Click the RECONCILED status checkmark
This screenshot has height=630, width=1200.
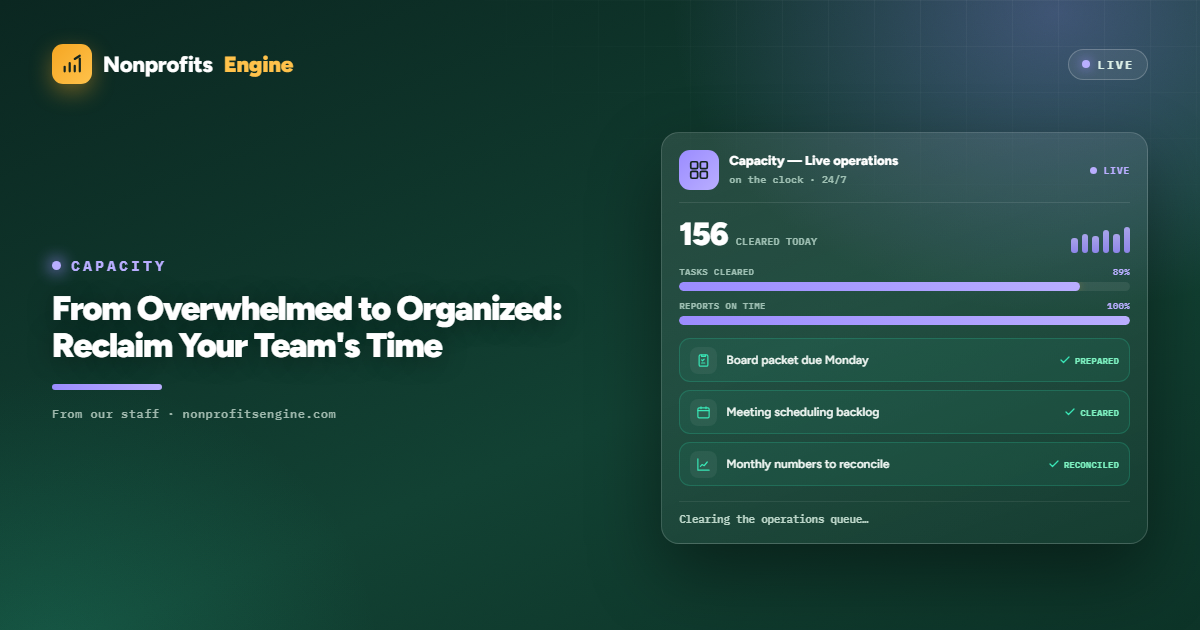click(1053, 464)
